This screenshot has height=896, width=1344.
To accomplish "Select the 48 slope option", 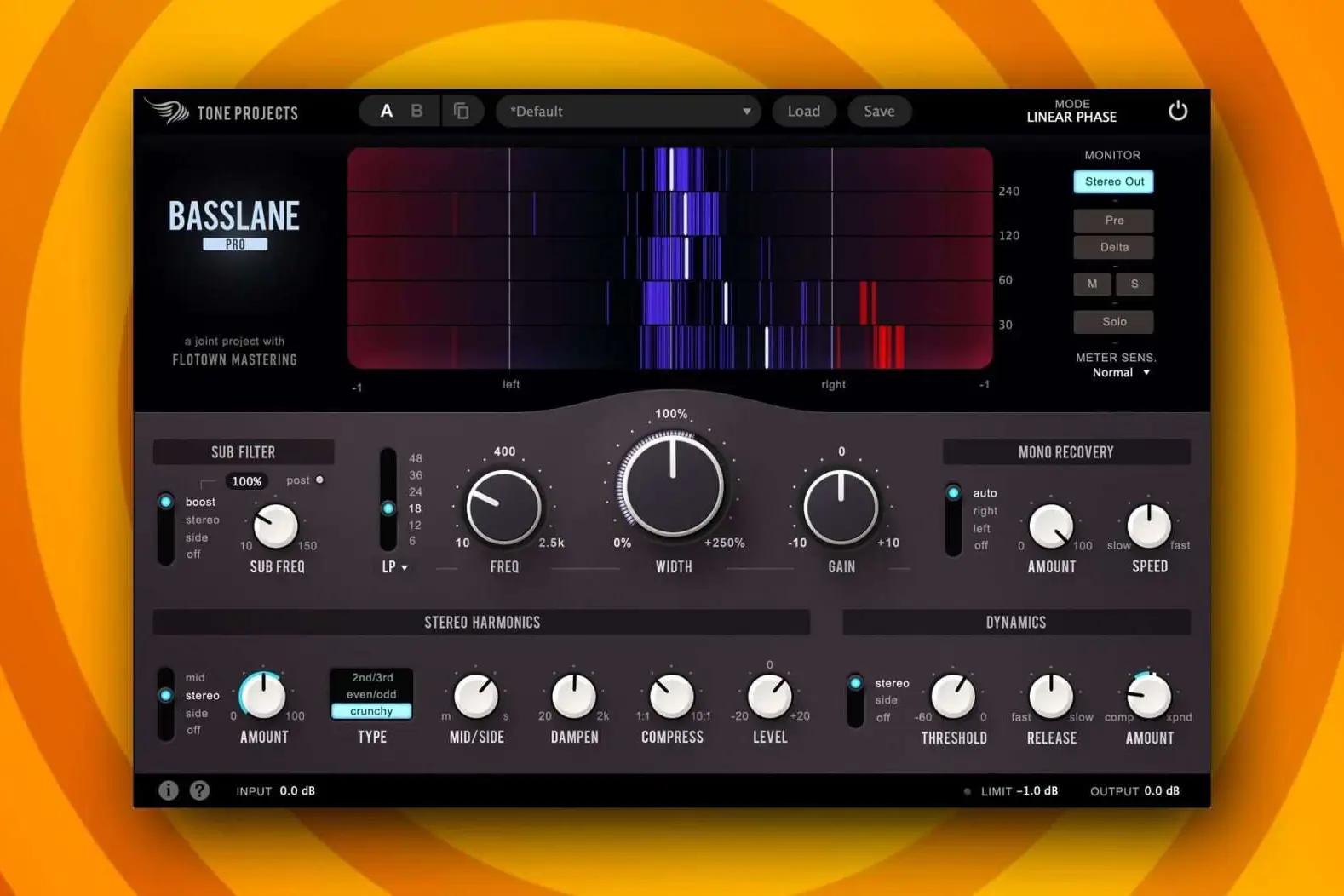I will (416, 458).
